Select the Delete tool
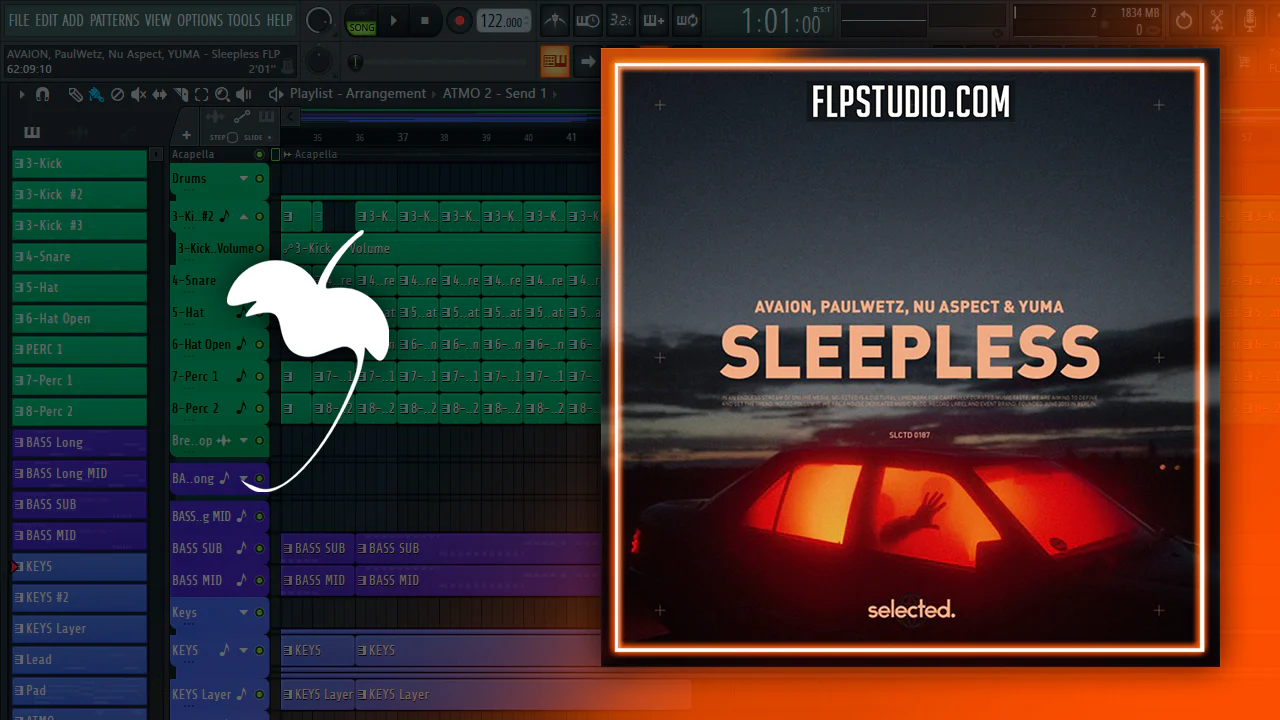The image size is (1280, 720). [117, 94]
